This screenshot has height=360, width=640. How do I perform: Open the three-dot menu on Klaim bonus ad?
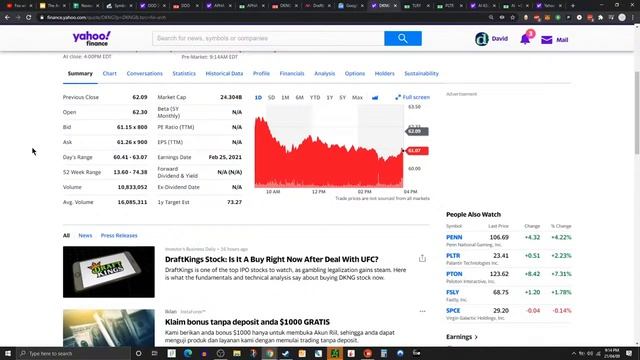(x=422, y=311)
